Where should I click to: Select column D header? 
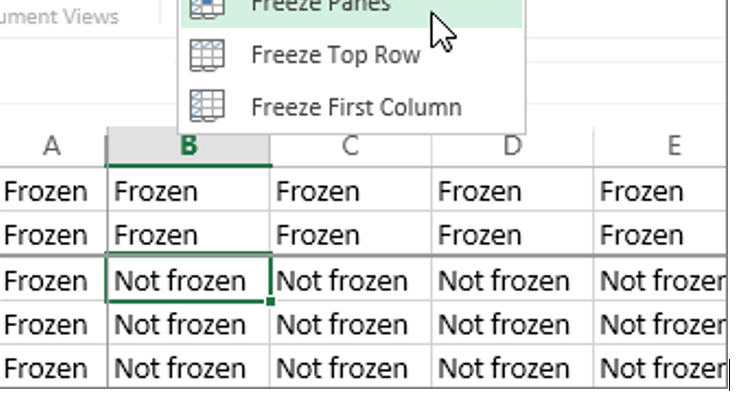coord(513,146)
